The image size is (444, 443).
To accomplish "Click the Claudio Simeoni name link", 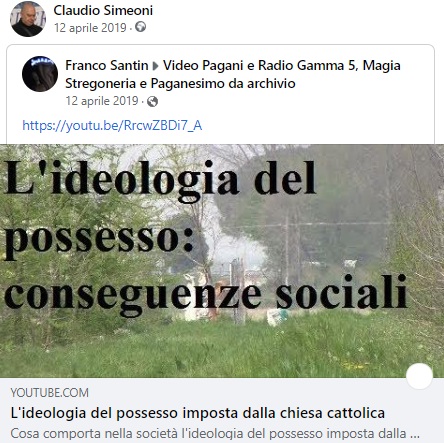I will 103,10.
